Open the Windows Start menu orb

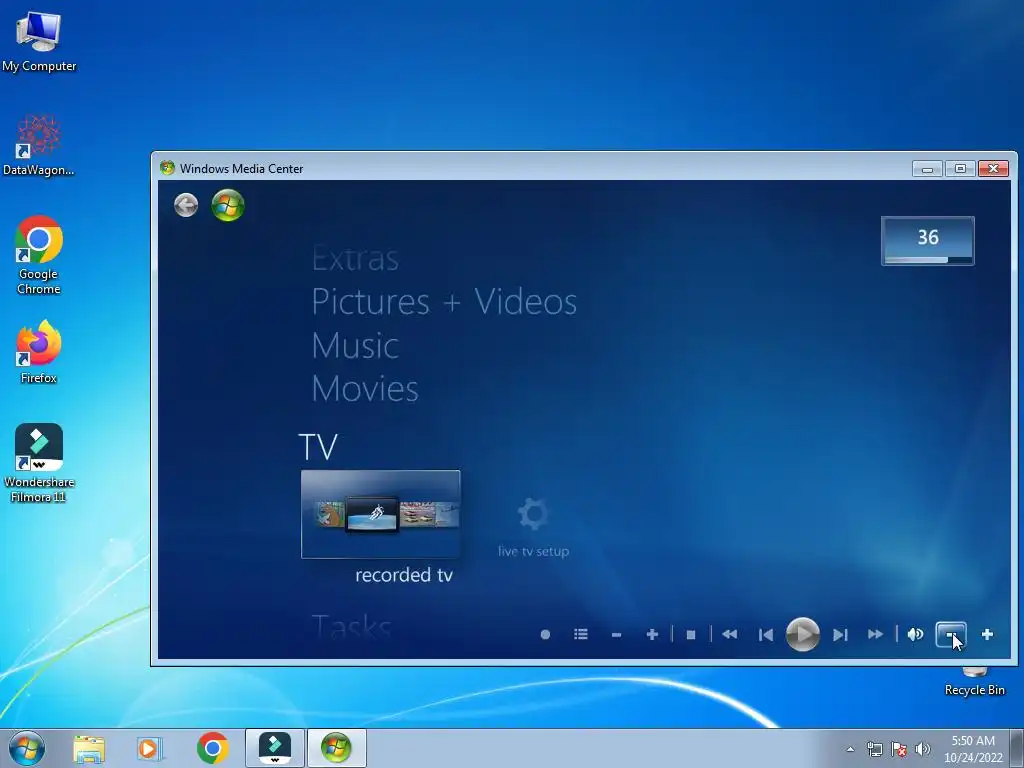pos(27,748)
